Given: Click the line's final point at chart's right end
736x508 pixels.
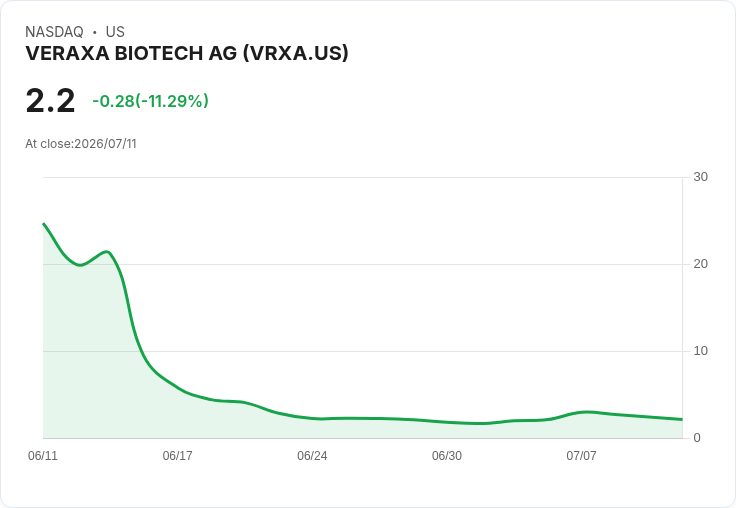Looking at the screenshot, I should click(x=682, y=419).
